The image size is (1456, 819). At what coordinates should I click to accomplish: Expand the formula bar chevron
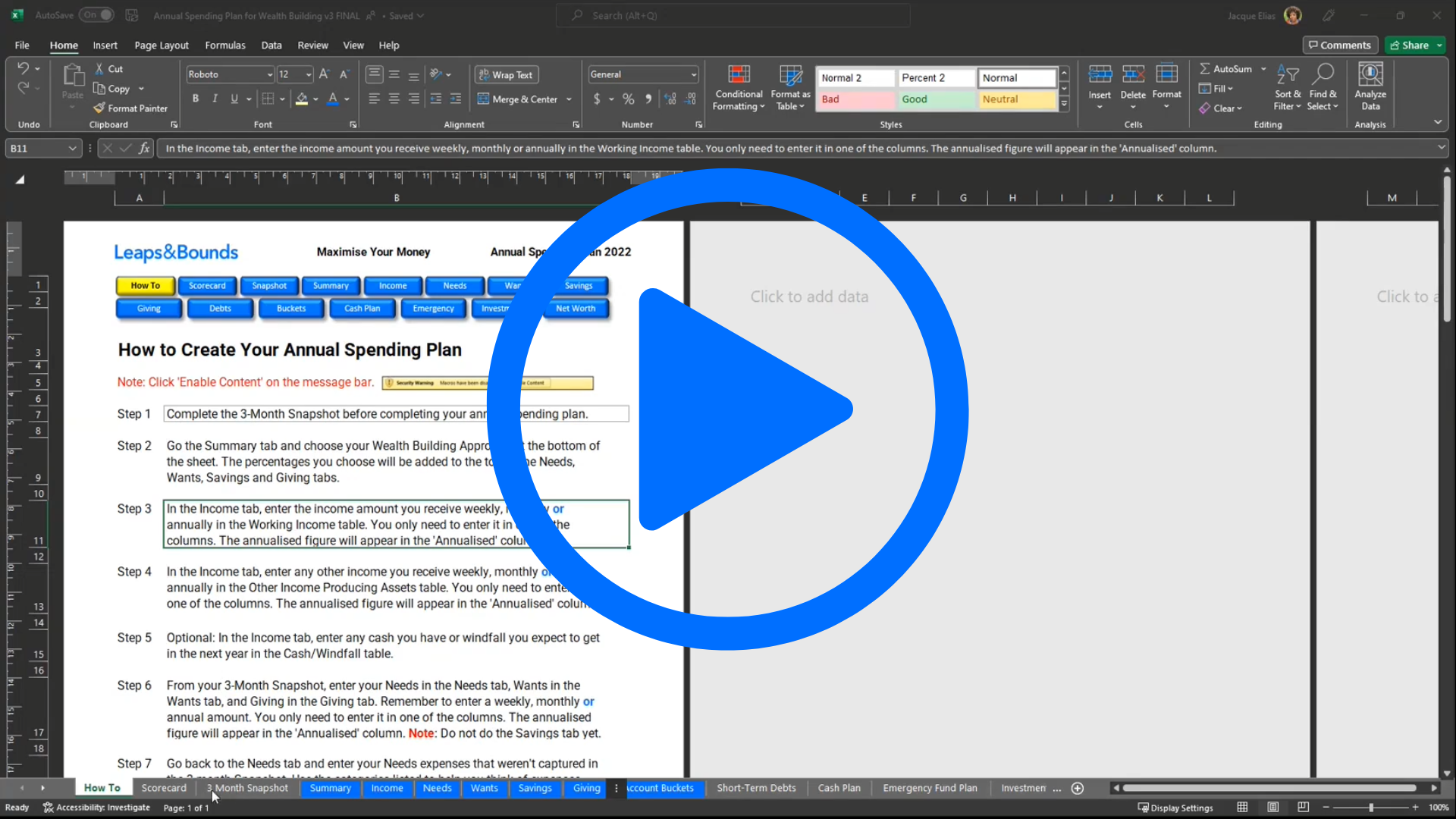coord(1441,148)
